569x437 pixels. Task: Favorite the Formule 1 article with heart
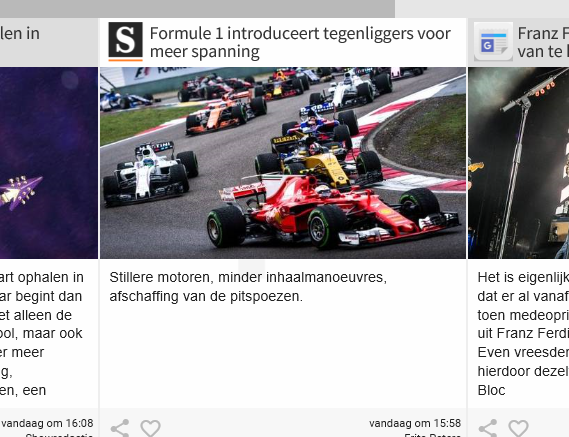(151, 428)
